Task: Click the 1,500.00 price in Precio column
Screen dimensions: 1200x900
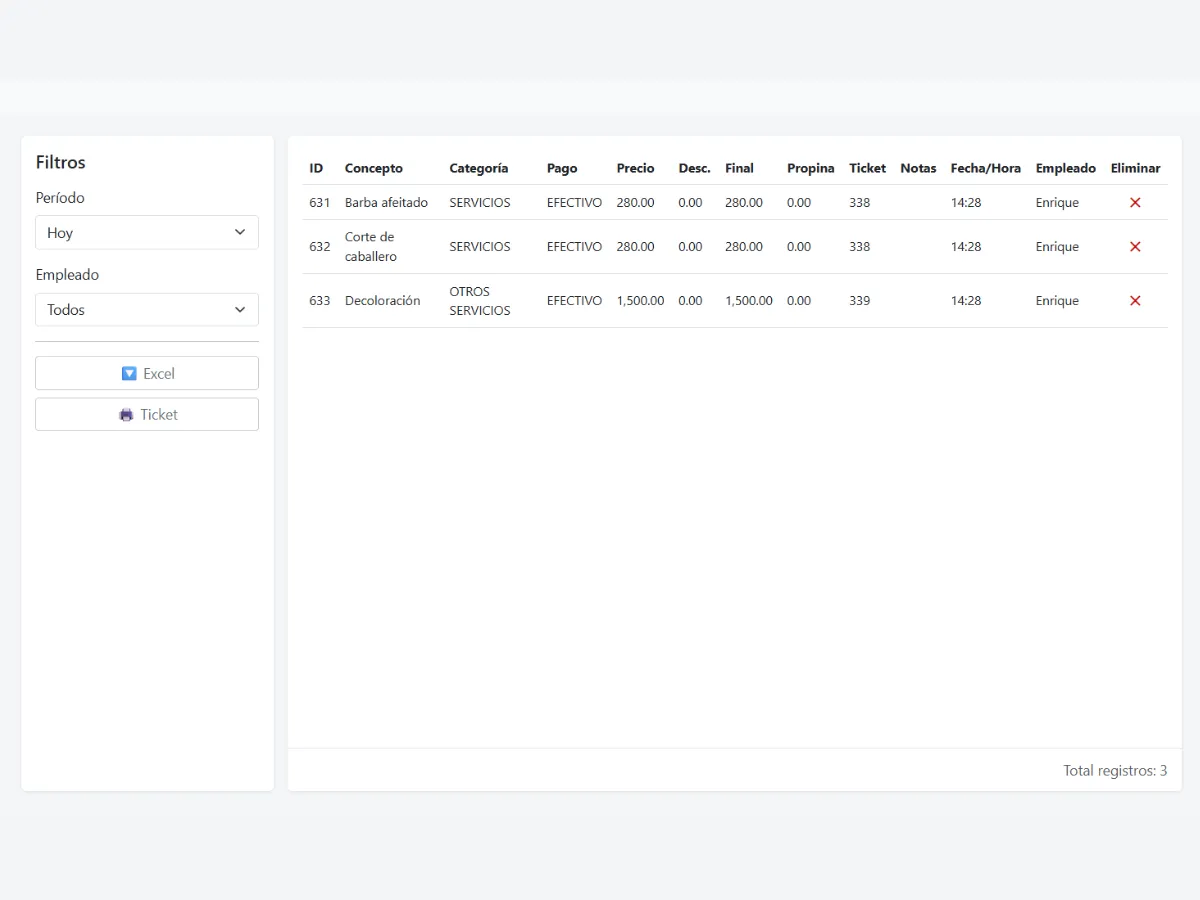Action: point(640,301)
